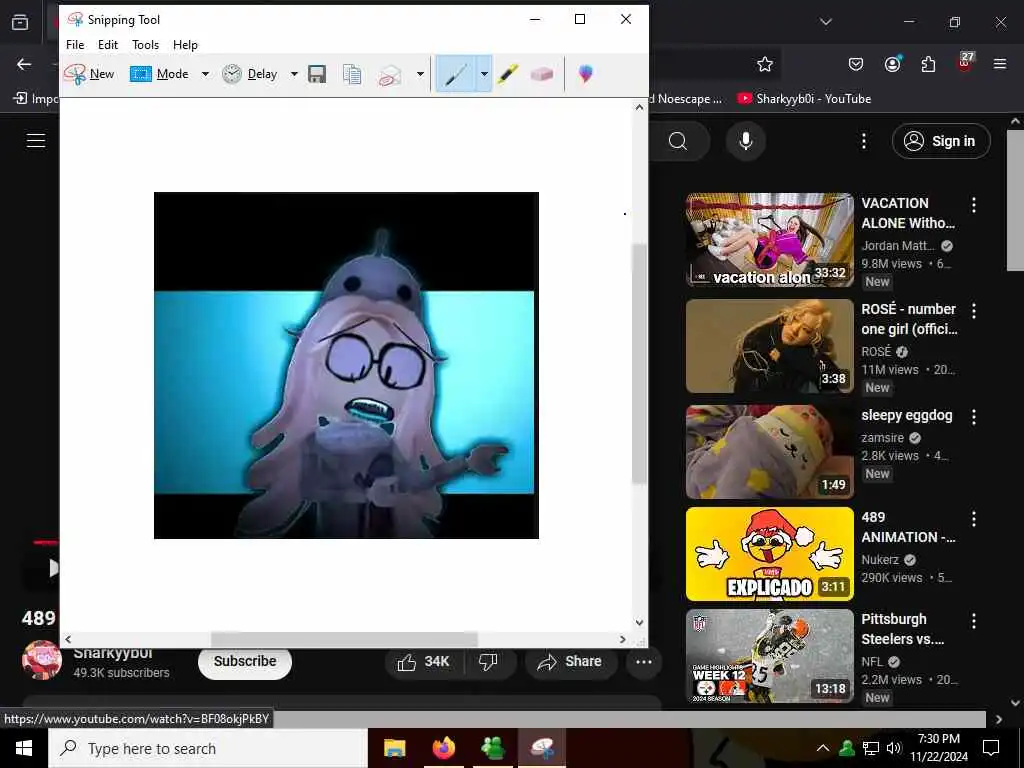This screenshot has width=1024, height=768.
Task: Open the File menu in Snipping Tool
Action: click(x=75, y=44)
